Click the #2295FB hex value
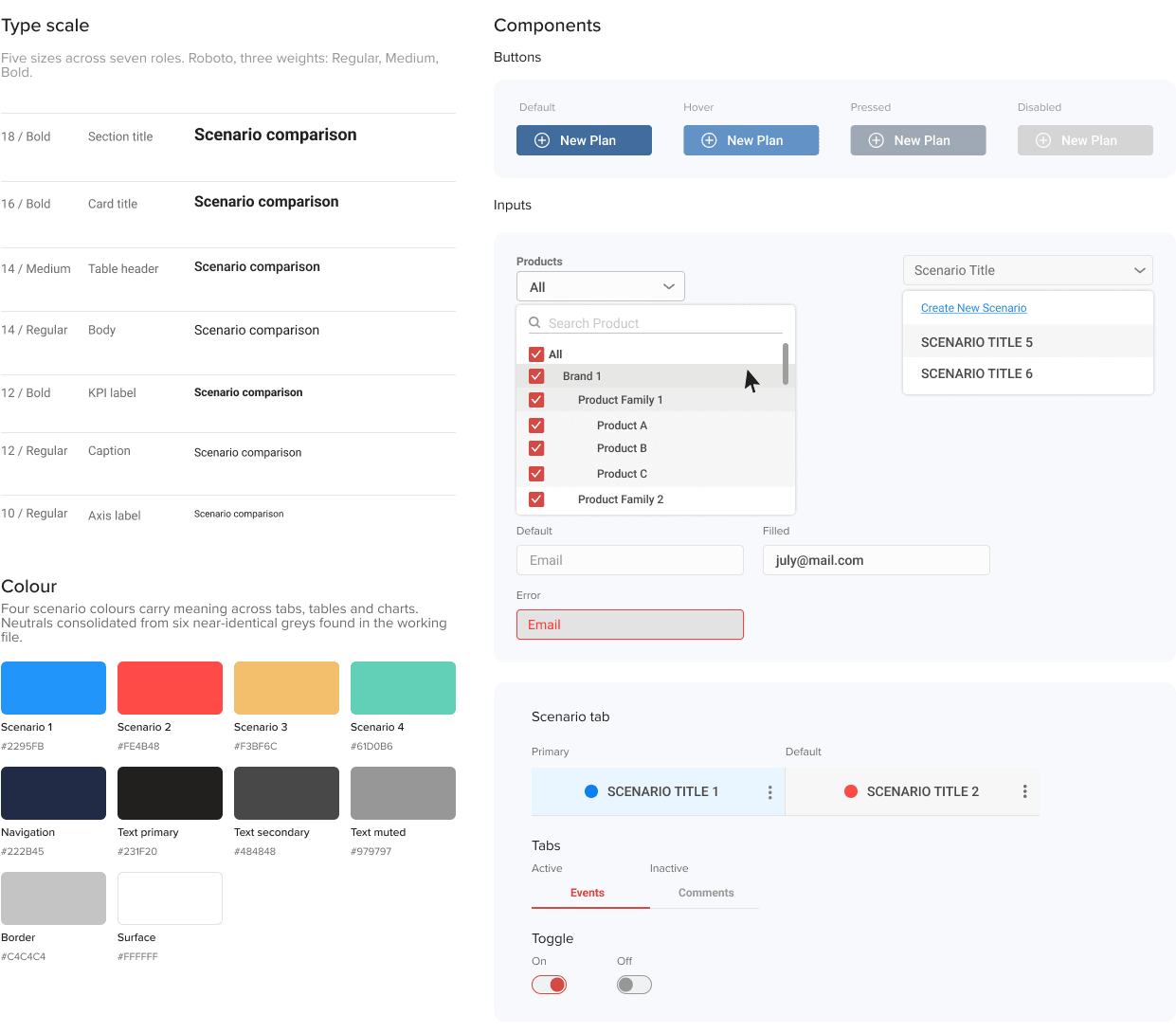The image size is (1176, 1033). click(x=23, y=746)
